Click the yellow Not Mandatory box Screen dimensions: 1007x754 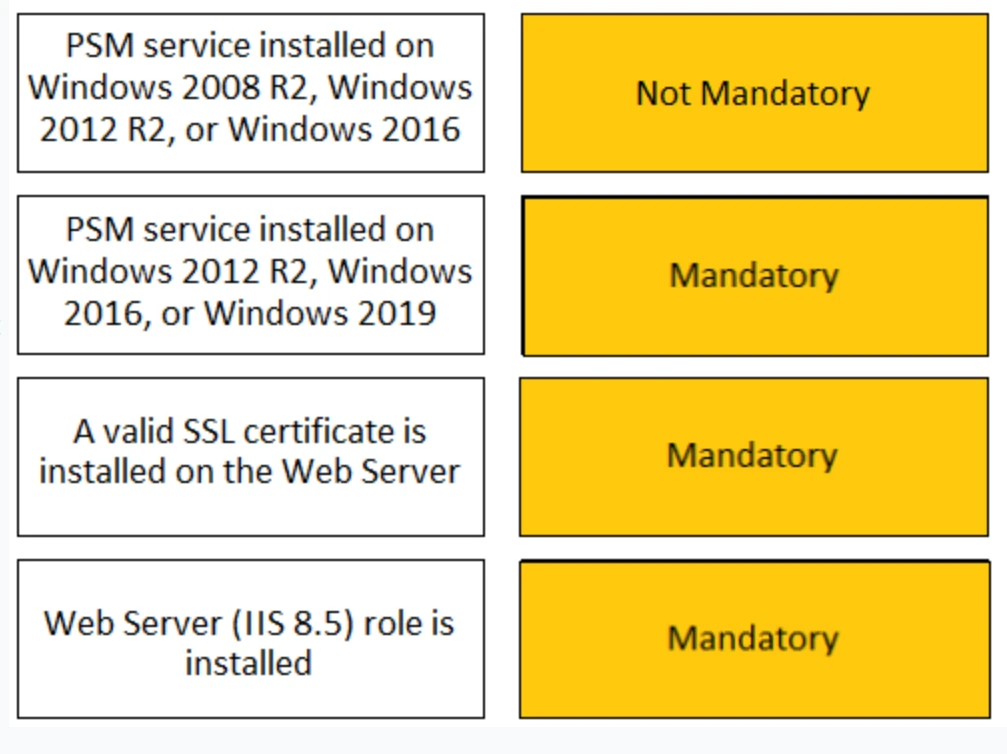click(754, 93)
